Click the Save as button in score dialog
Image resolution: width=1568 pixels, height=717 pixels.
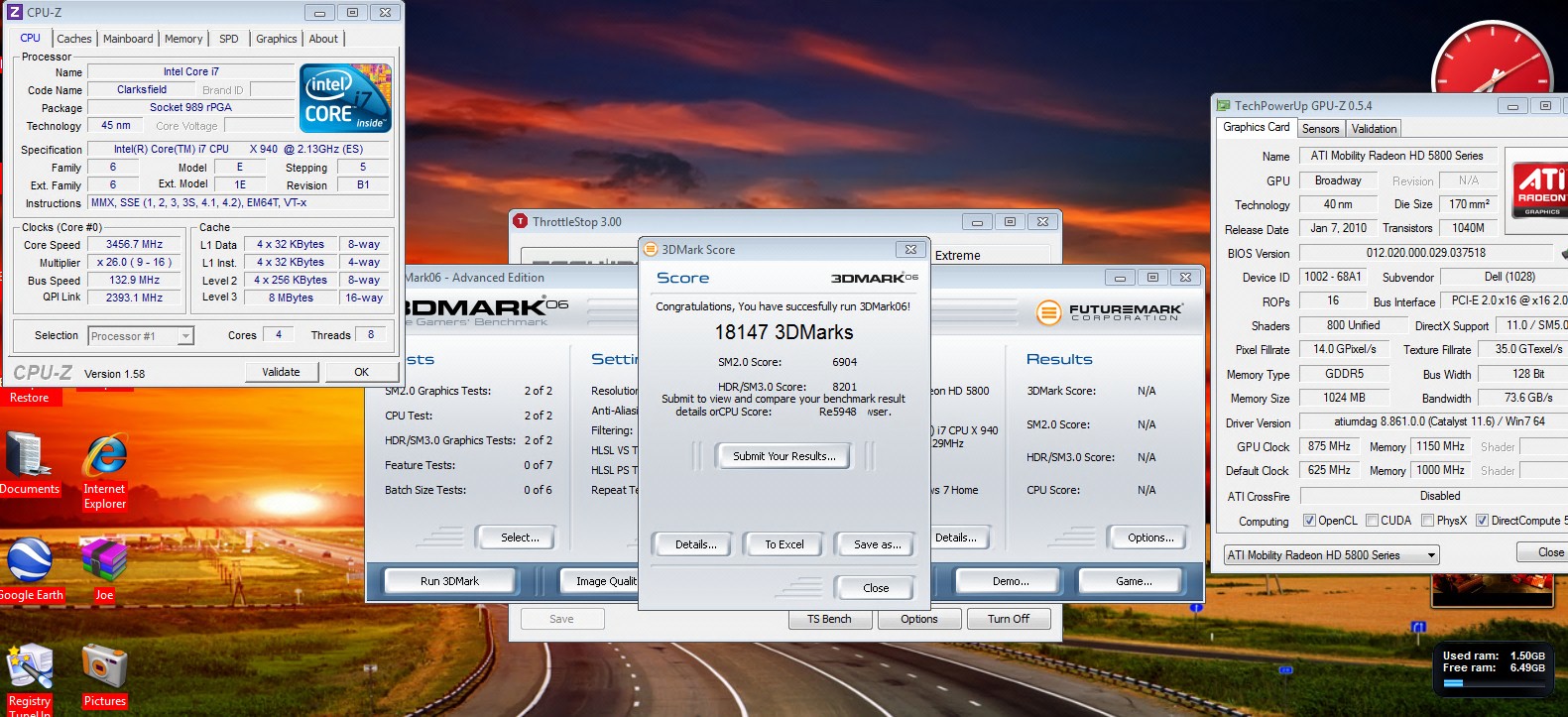pos(878,544)
